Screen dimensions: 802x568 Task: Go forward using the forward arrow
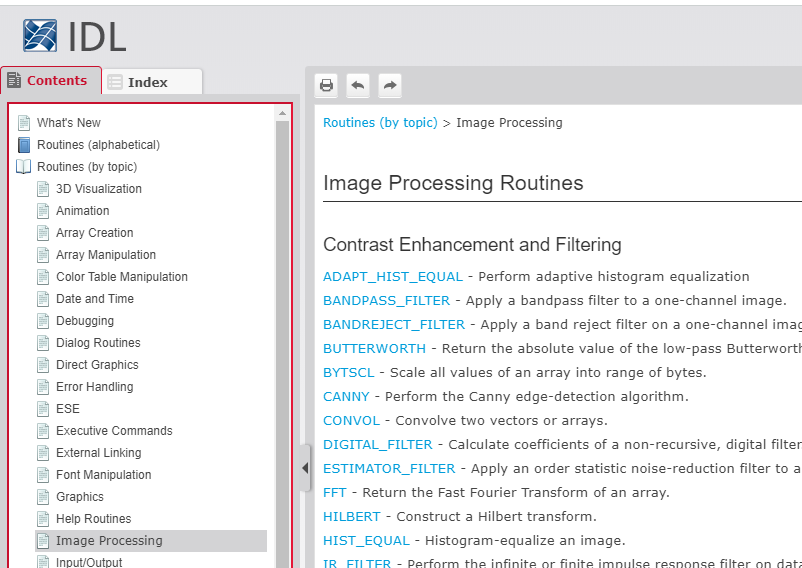pyautogui.click(x=390, y=85)
